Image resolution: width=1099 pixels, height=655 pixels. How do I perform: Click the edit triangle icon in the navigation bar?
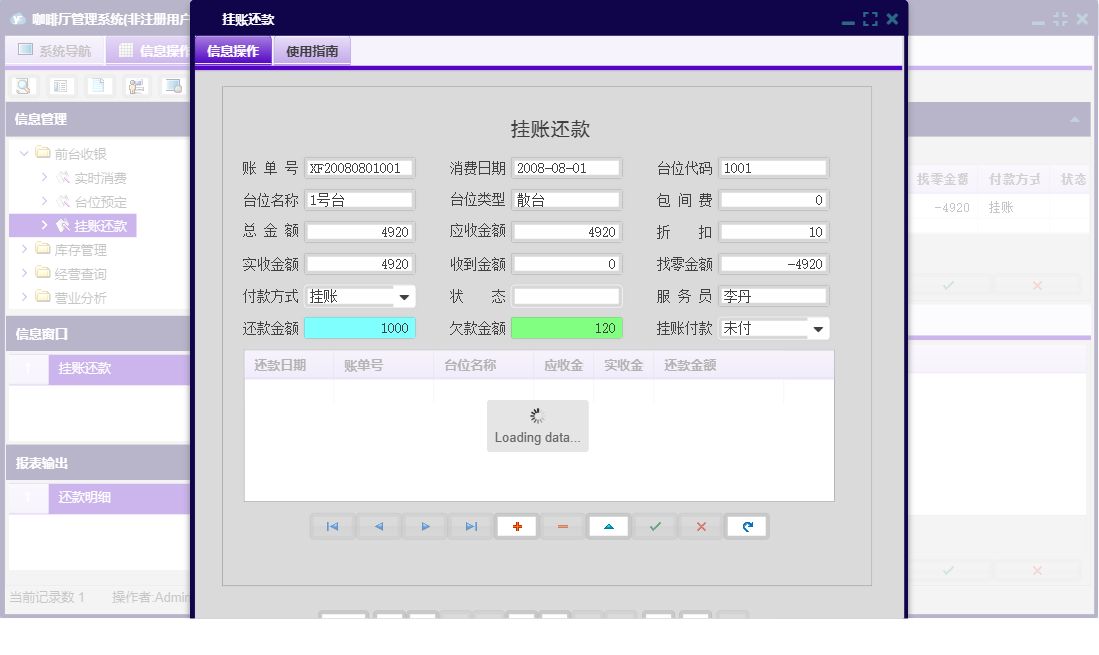[x=608, y=526]
